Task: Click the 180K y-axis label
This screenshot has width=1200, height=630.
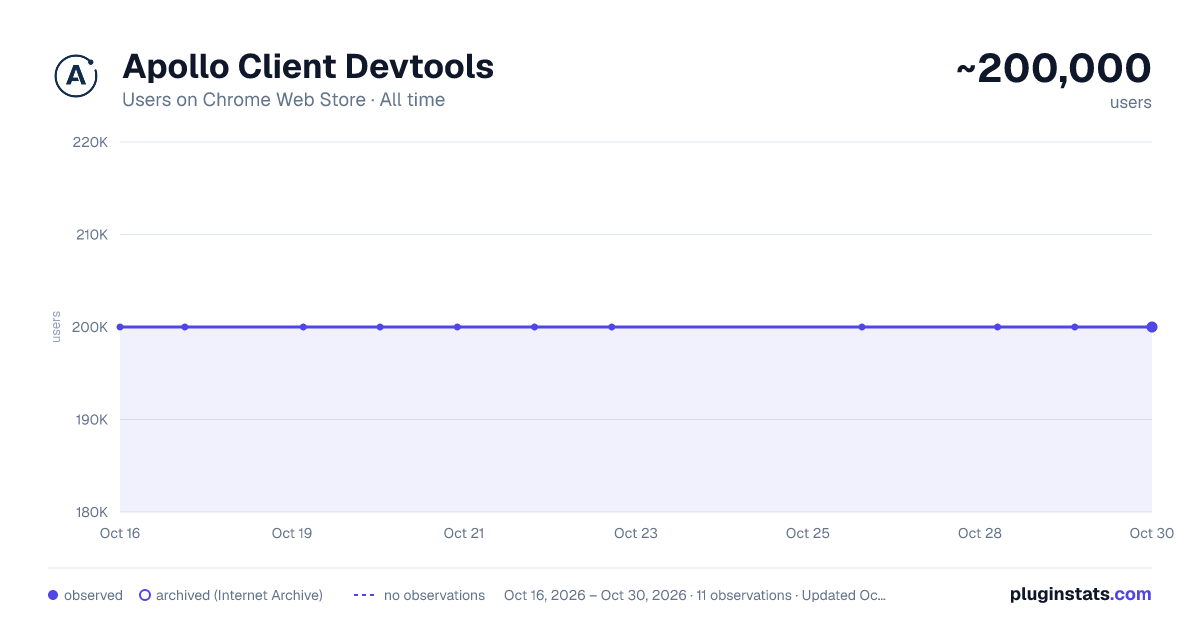Action: tap(91, 512)
